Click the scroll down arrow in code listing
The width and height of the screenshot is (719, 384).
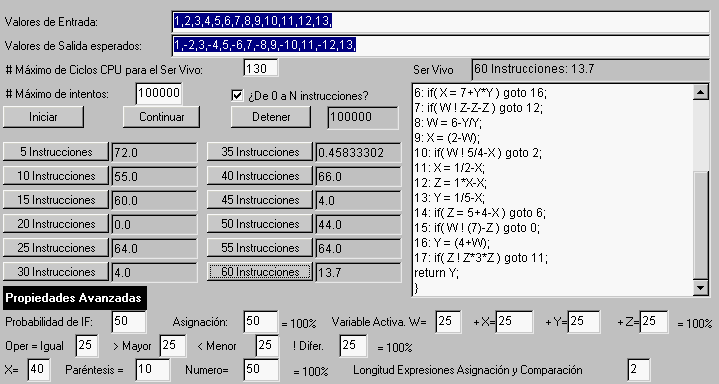point(701,288)
